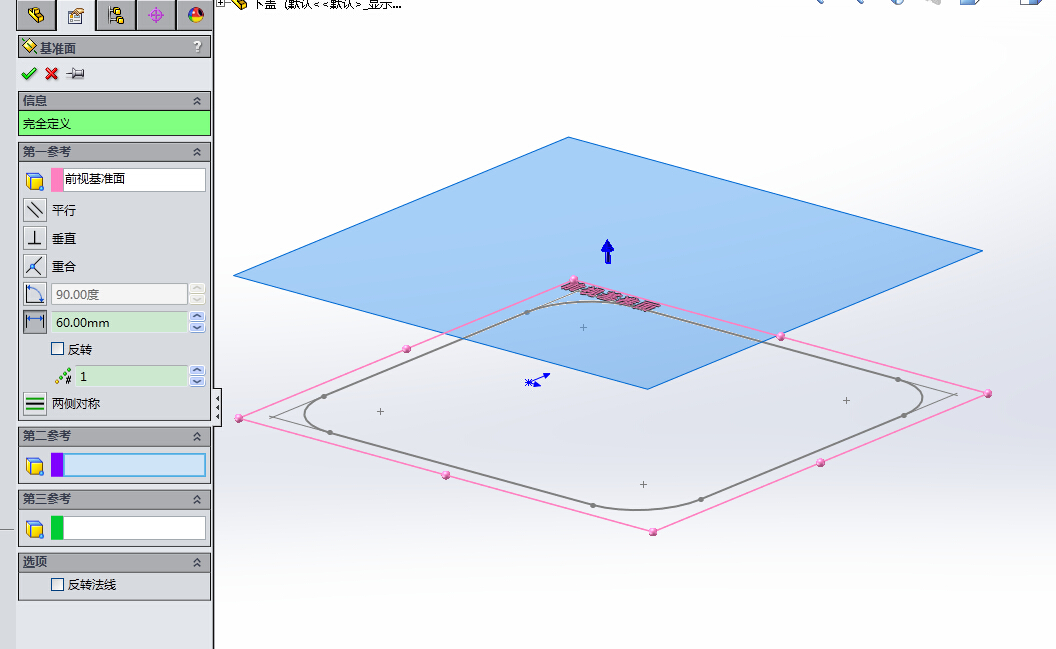Choose the 垂直 perpendicular constraint
Screen dimensions: 1056x649
coord(34,238)
